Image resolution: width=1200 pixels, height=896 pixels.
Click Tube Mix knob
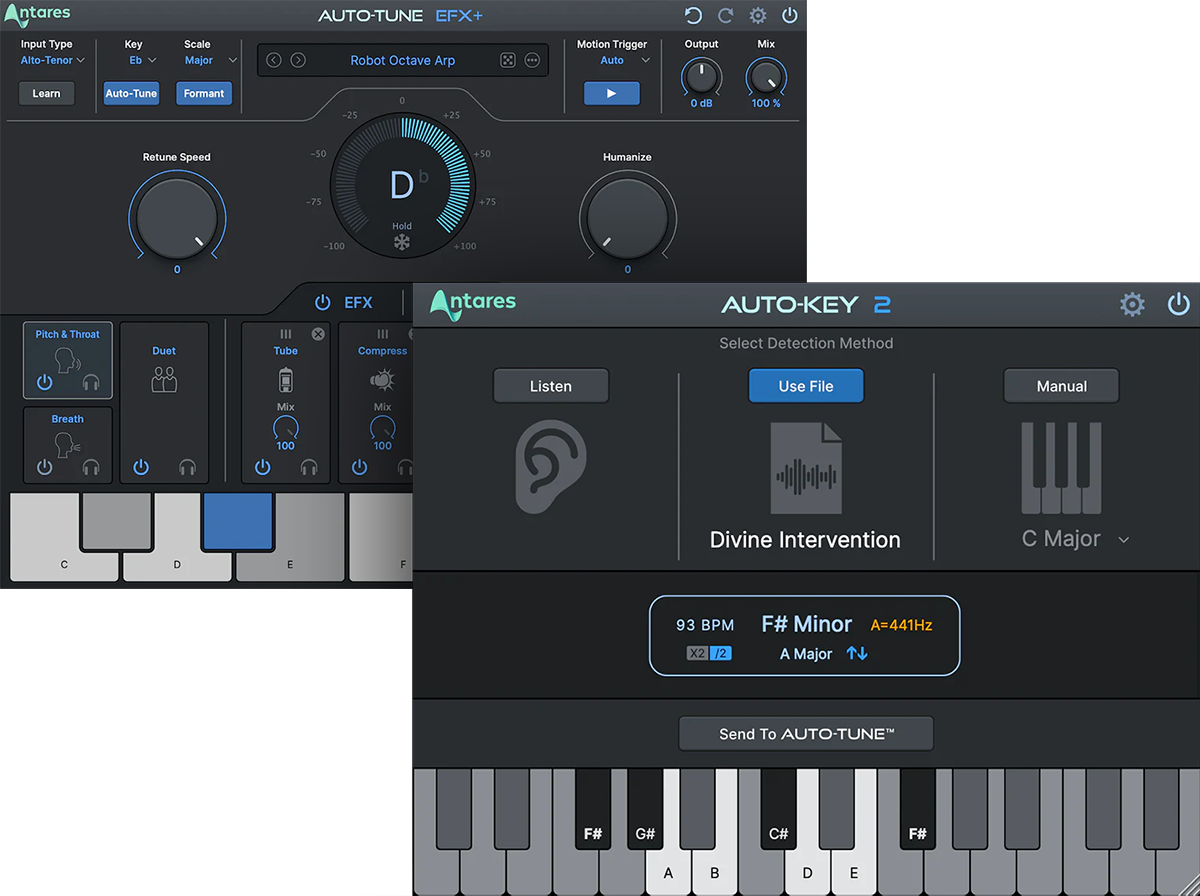click(x=286, y=428)
